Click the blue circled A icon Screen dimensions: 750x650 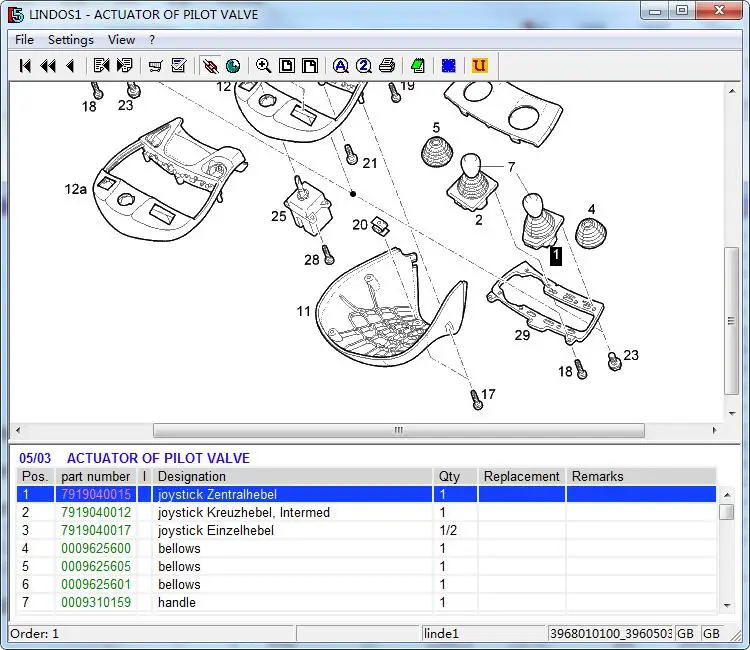pos(340,66)
